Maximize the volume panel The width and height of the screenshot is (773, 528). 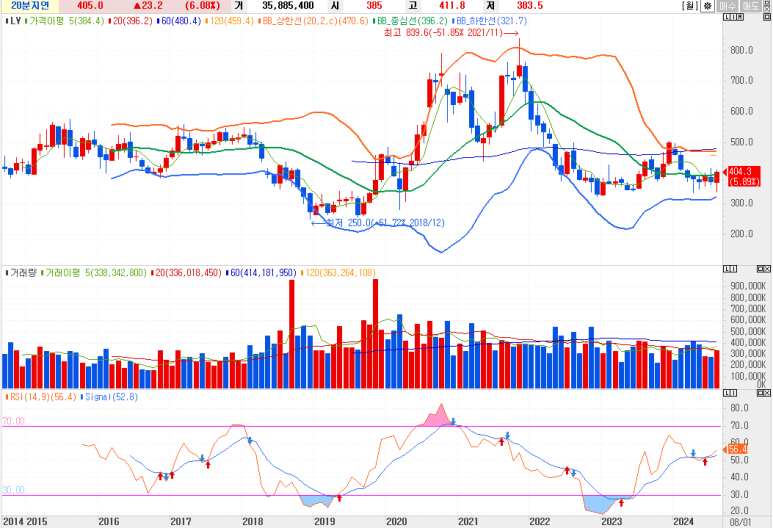760,269
